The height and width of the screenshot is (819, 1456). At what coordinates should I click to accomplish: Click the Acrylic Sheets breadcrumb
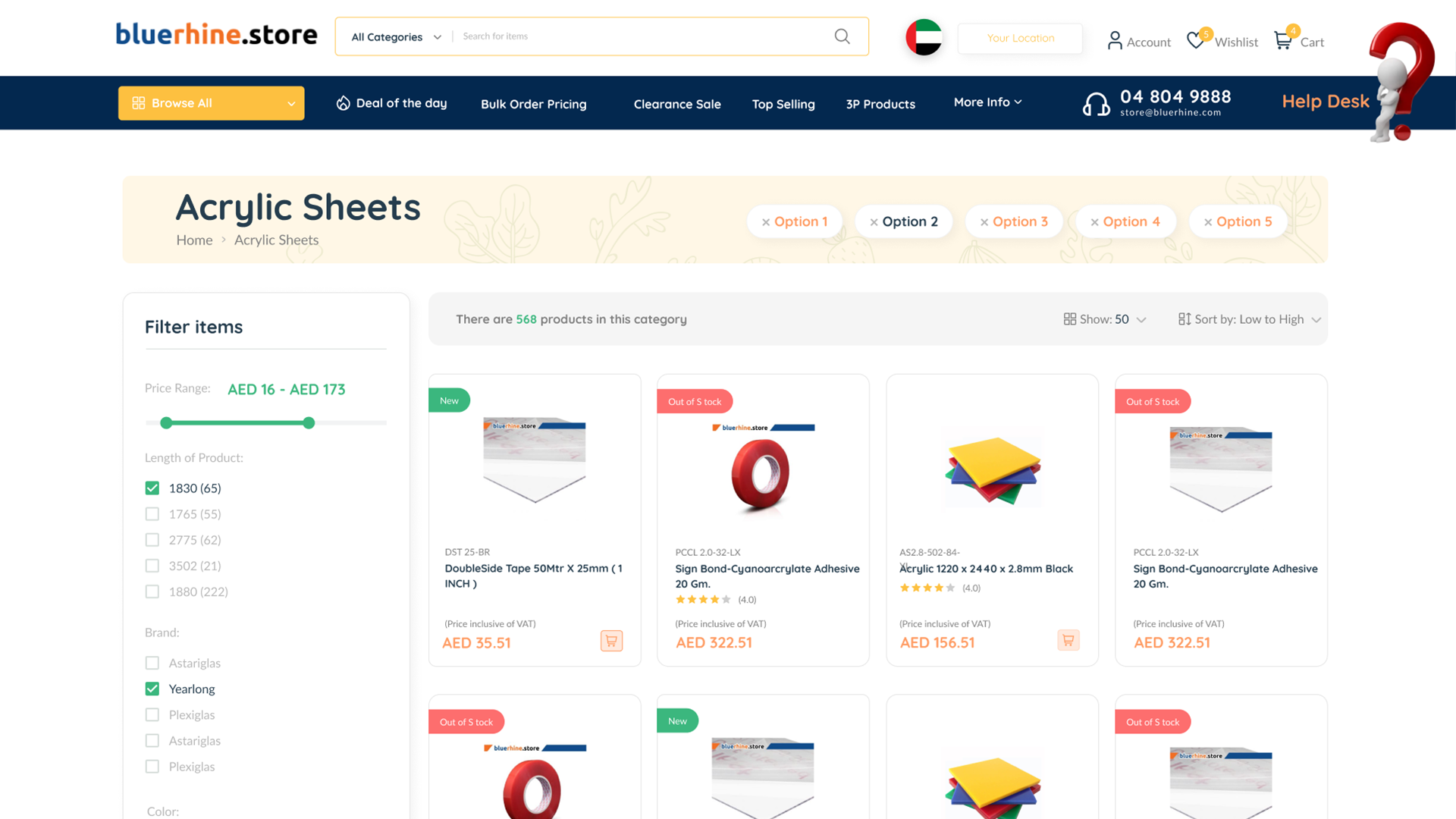[276, 240]
